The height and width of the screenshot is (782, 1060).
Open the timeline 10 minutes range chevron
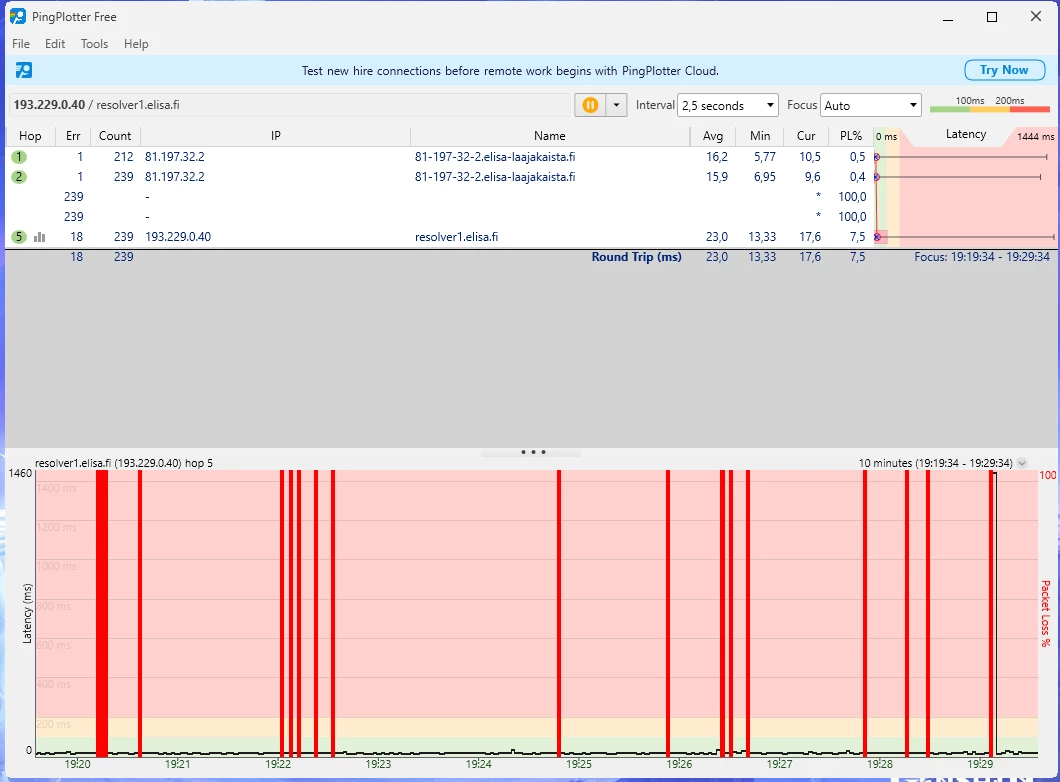1022,463
